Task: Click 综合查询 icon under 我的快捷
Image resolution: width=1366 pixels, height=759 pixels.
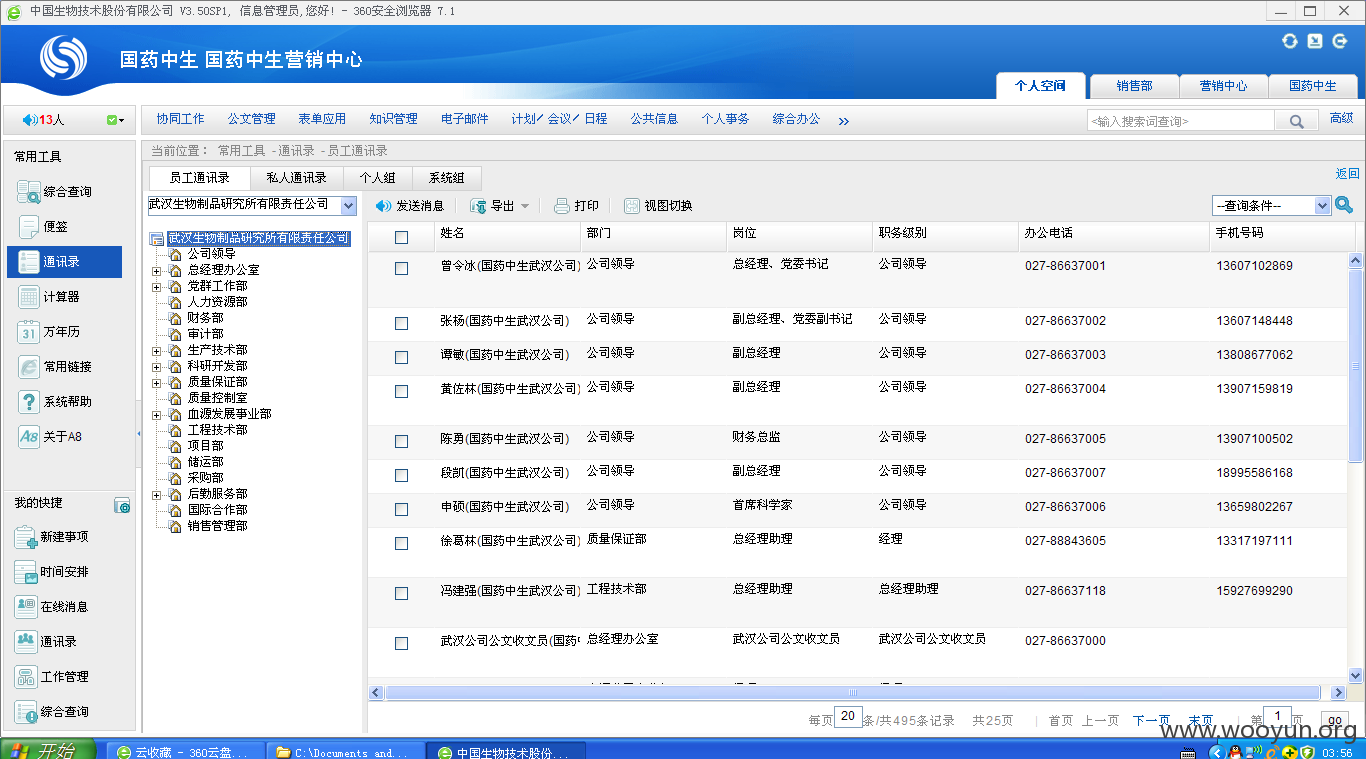Action: [x=26, y=712]
